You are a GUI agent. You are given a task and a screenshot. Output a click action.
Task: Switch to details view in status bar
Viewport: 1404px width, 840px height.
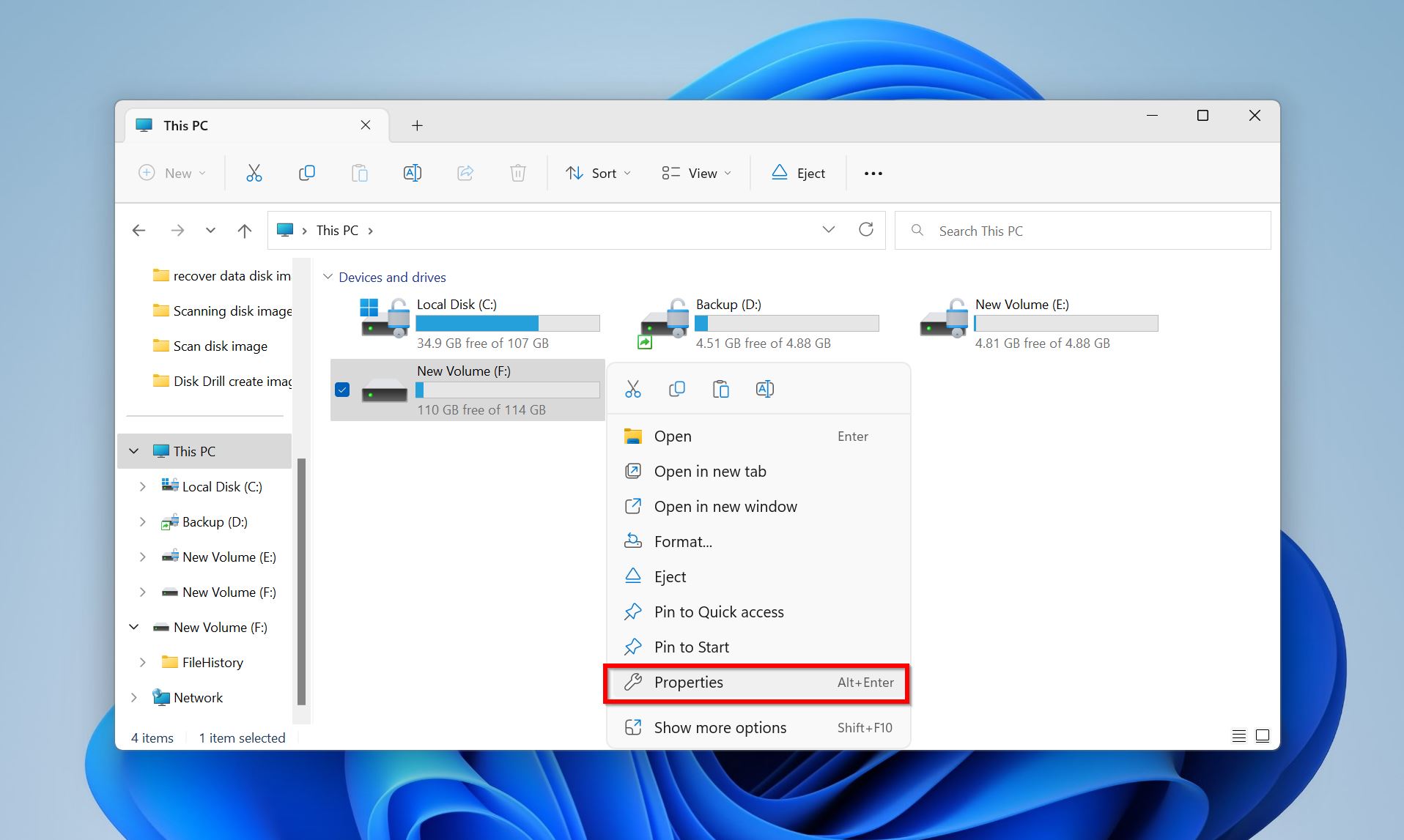(x=1238, y=736)
